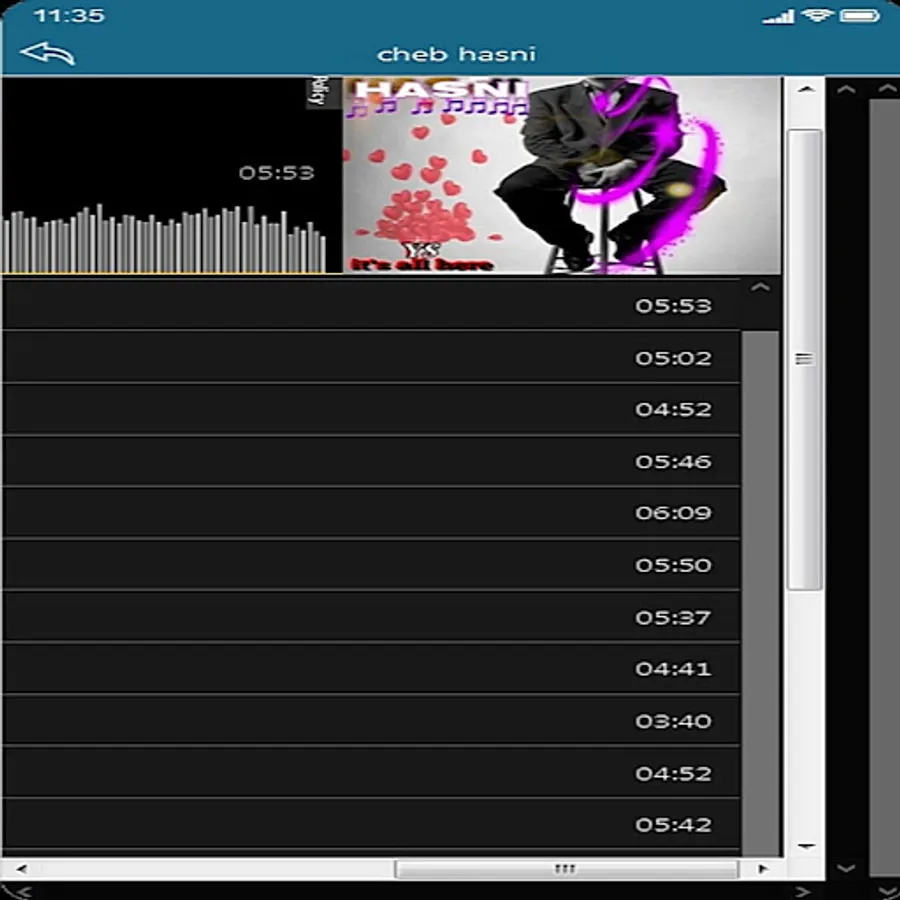Select the track row lasting 05:46

click(x=371, y=461)
